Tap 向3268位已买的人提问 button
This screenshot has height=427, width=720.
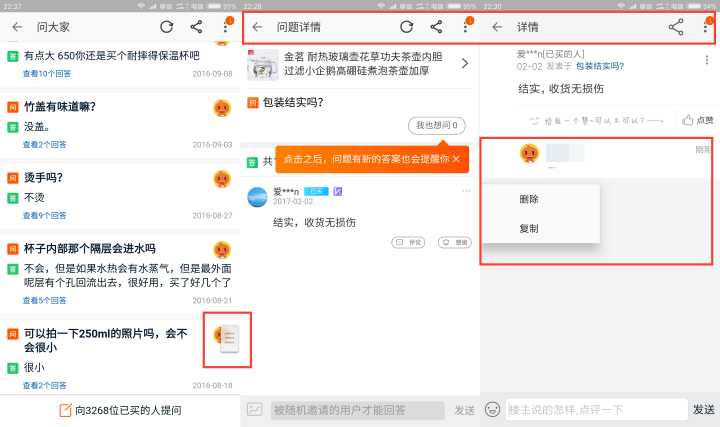click(120, 410)
